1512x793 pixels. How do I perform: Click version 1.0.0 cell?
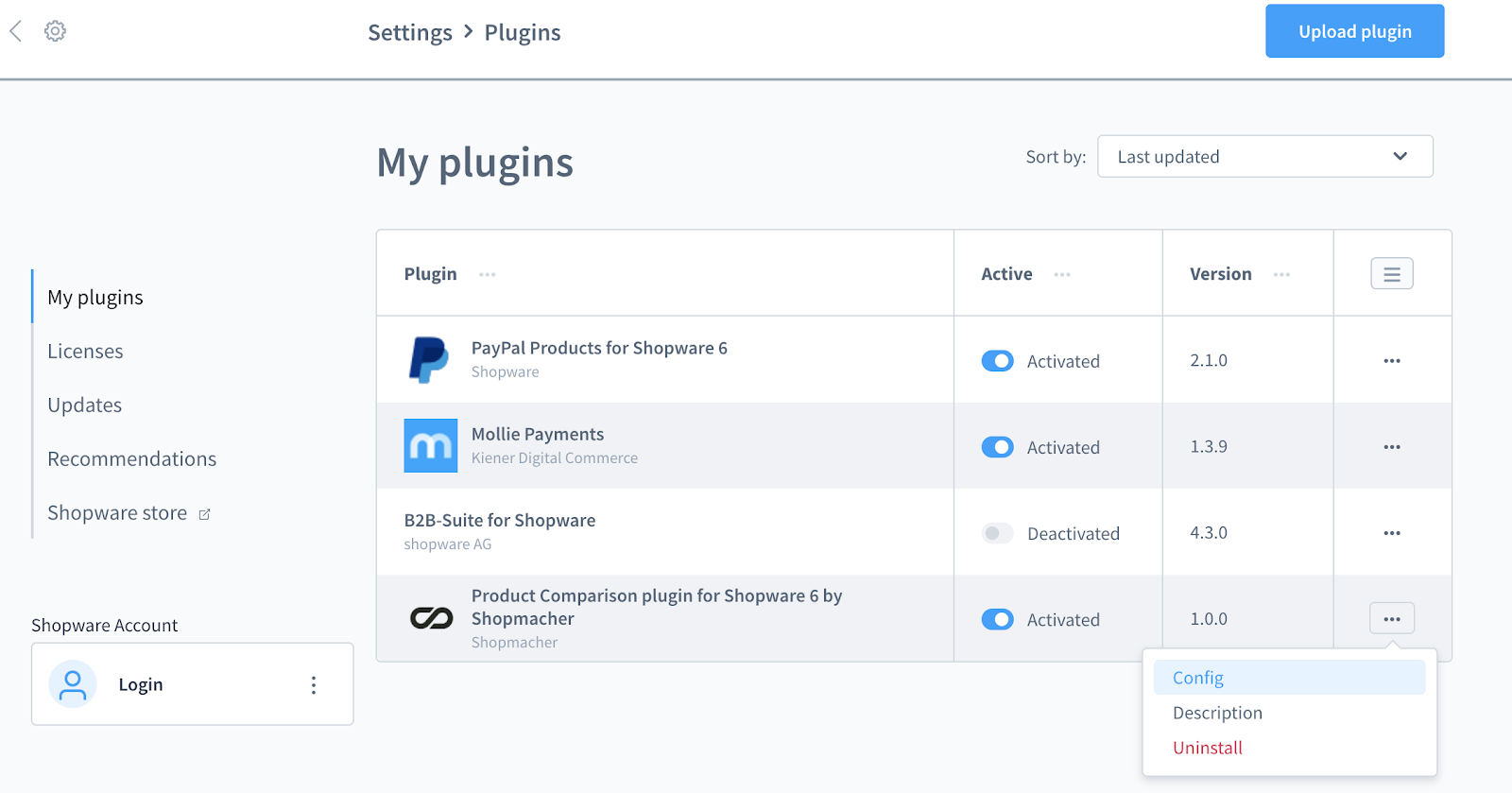tap(1209, 619)
